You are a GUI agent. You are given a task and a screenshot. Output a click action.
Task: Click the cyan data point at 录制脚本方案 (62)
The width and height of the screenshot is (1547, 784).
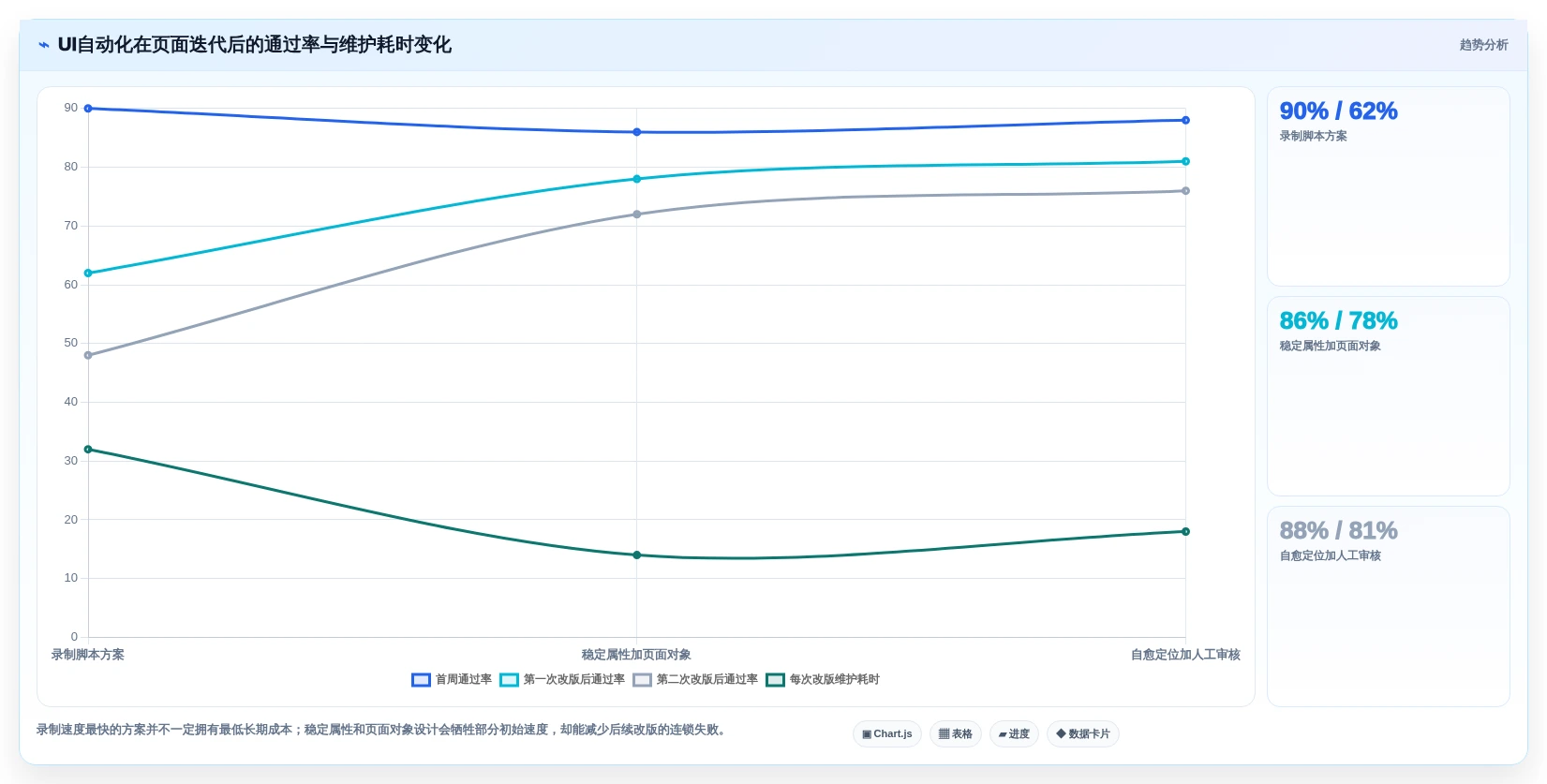[88, 274]
